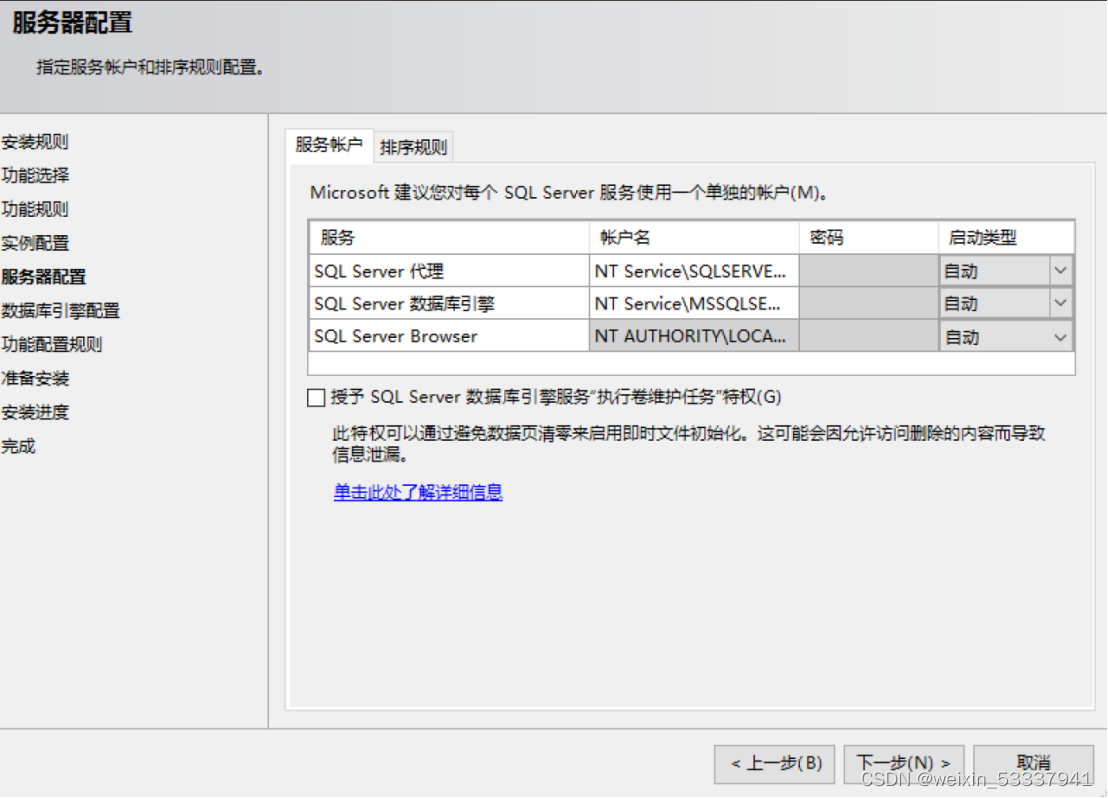Select the SQL Server Browser service row
This screenshot has height=798, width=1108.
click(449, 336)
